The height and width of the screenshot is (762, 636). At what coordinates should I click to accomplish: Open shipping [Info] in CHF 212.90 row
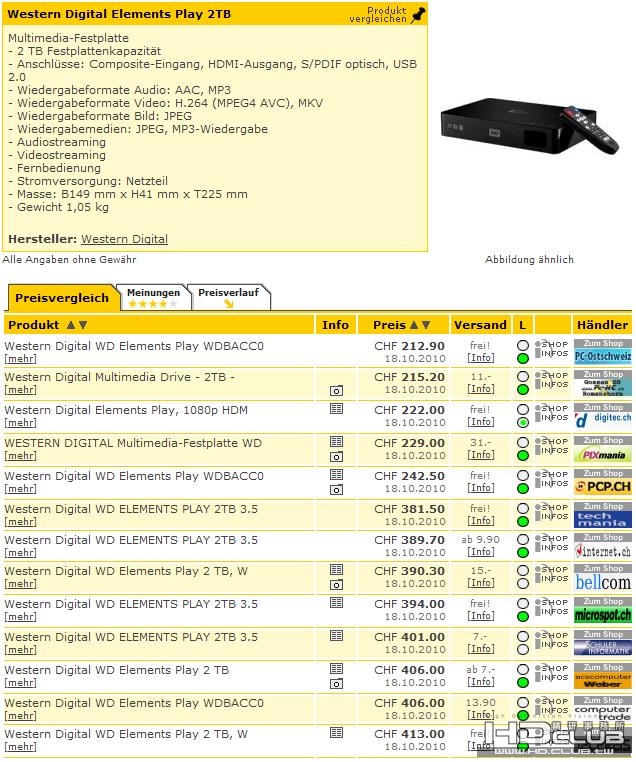click(481, 358)
